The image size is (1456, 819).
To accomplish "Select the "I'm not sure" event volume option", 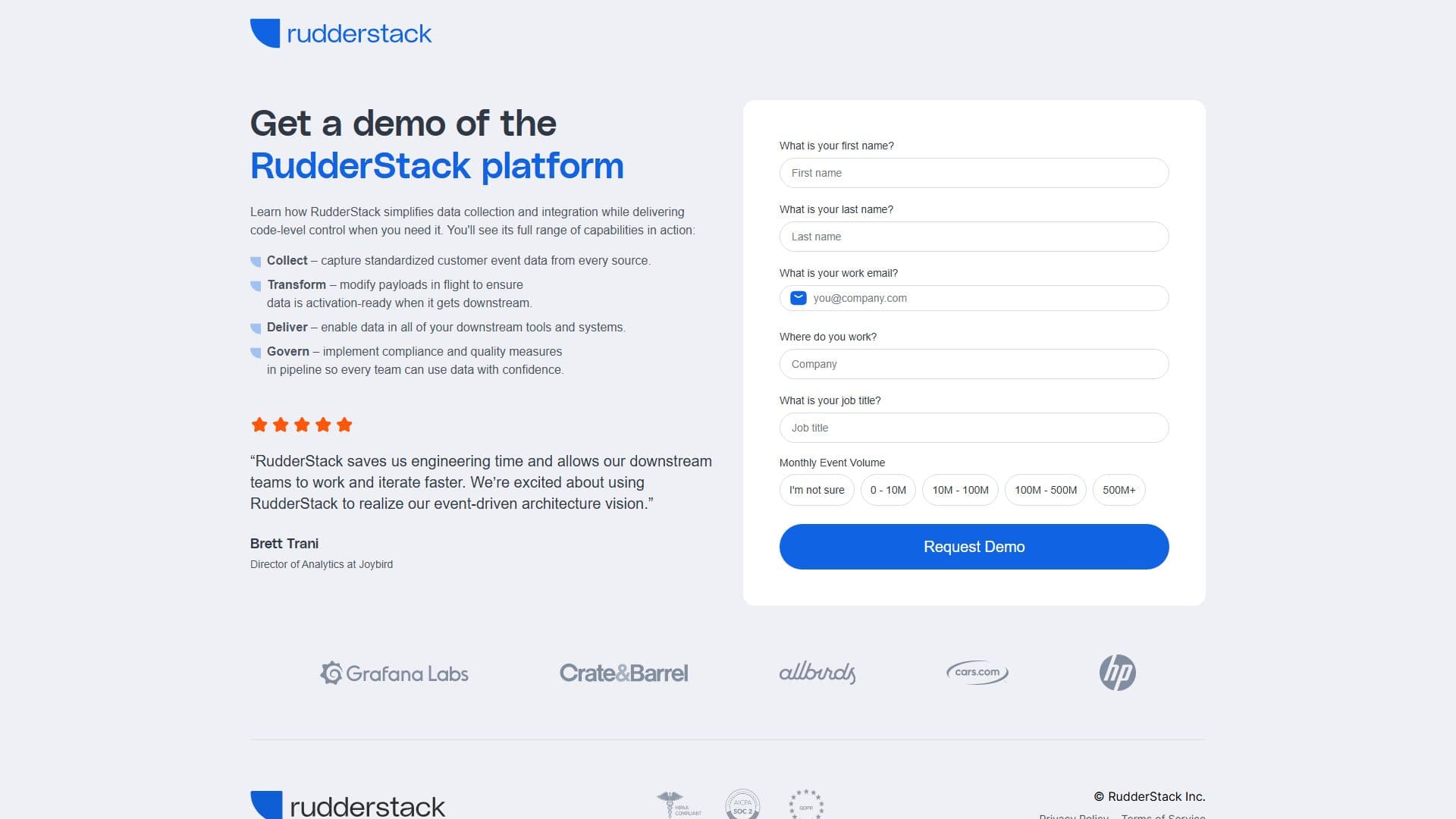I will point(817,490).
